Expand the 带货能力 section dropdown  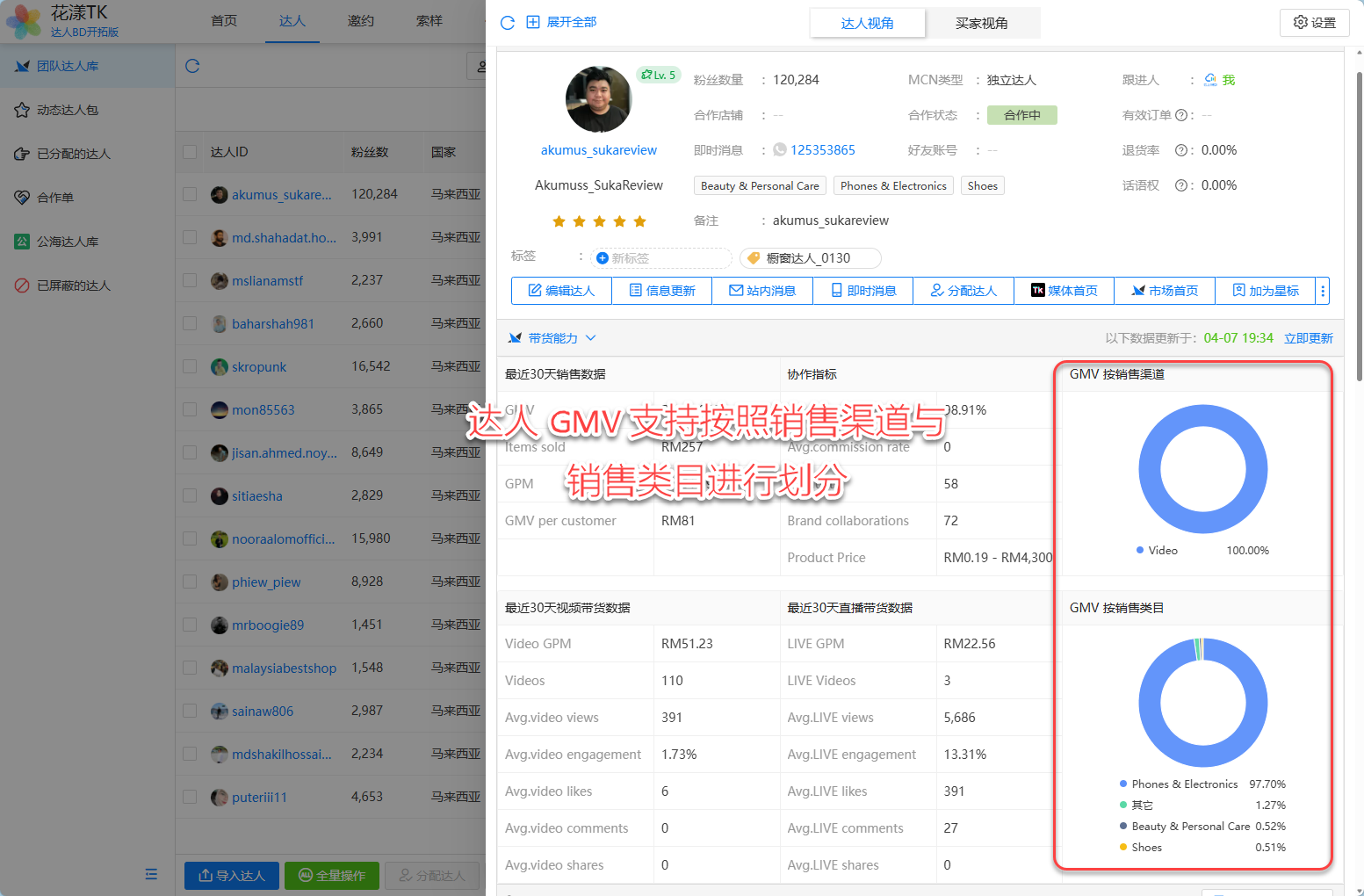click(x=590, y=338)
